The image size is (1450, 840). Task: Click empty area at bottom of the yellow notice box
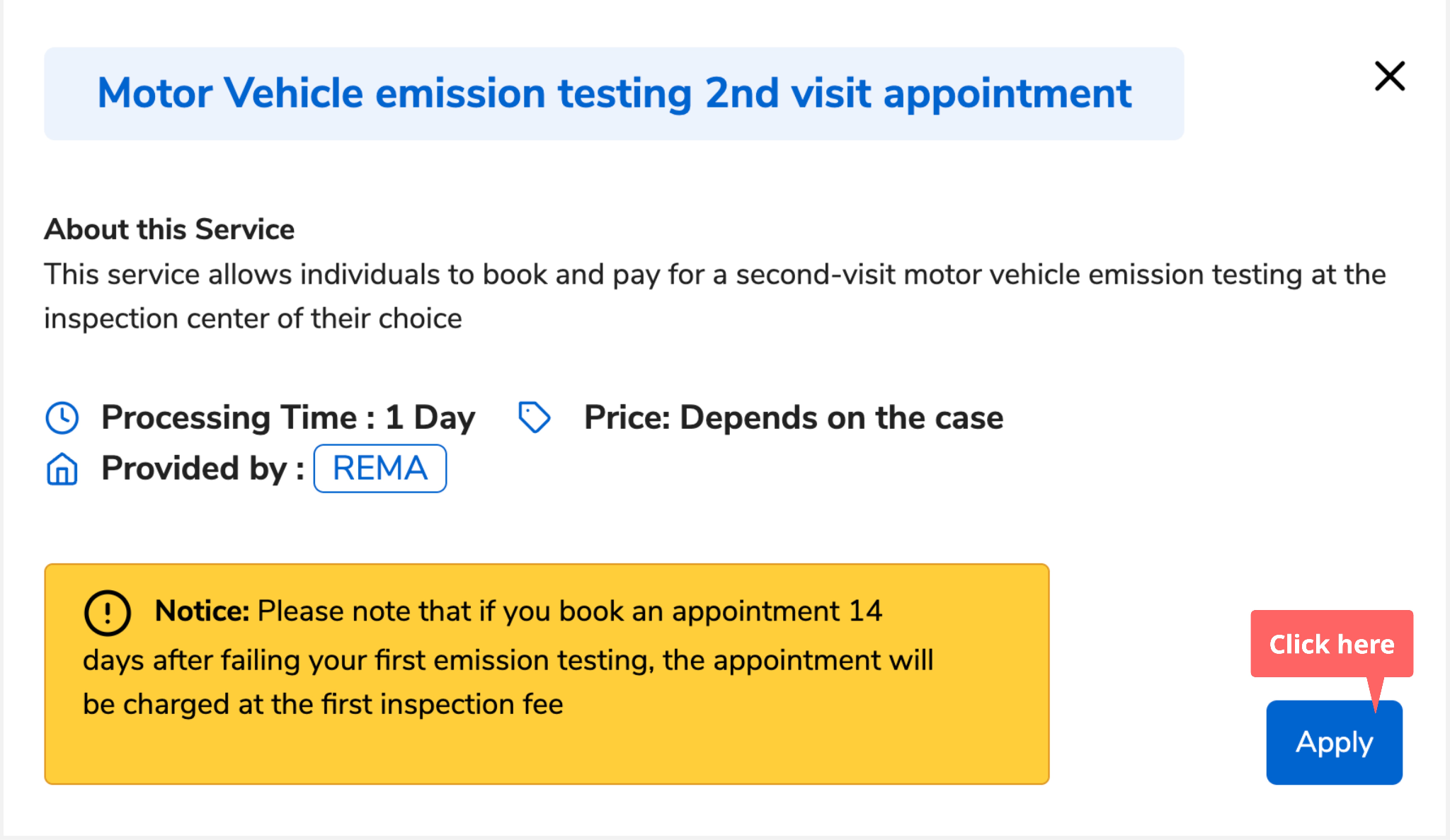pyautogui.click(x=545, y=753)
